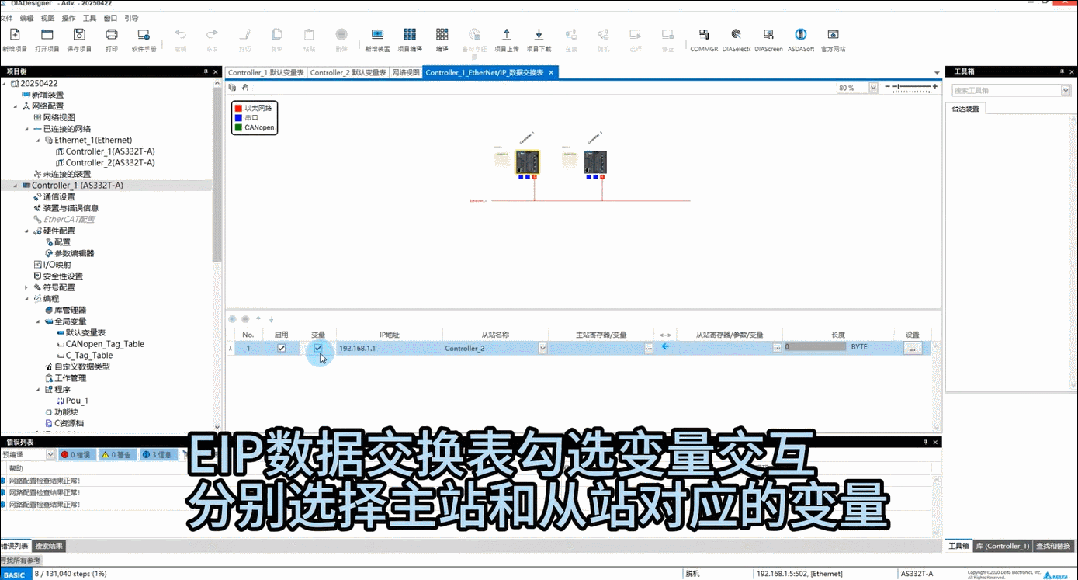Open the 编辑 menu
1078x580 pixels.
pos(26,19)
